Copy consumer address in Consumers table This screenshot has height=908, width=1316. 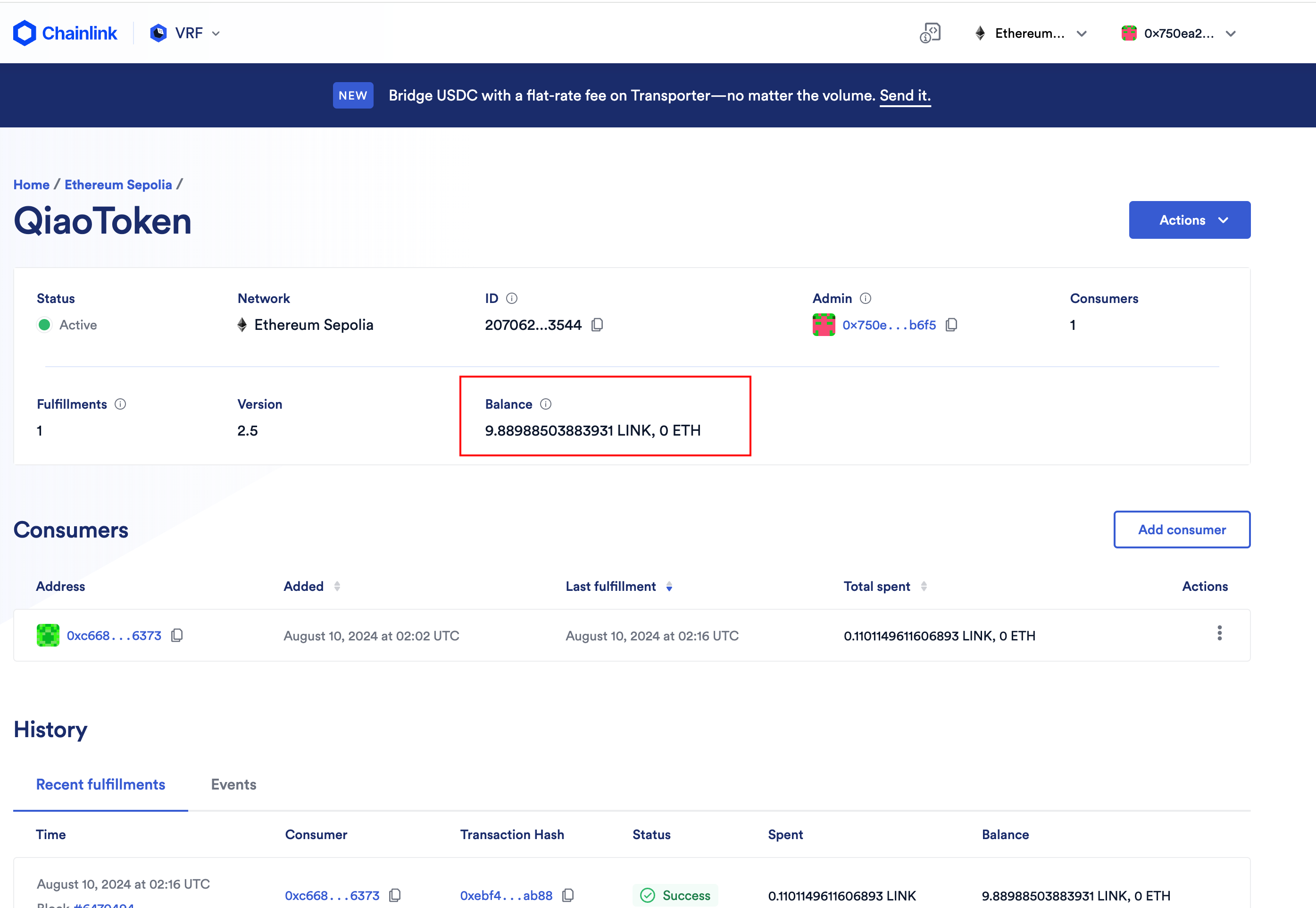(177, 635)
